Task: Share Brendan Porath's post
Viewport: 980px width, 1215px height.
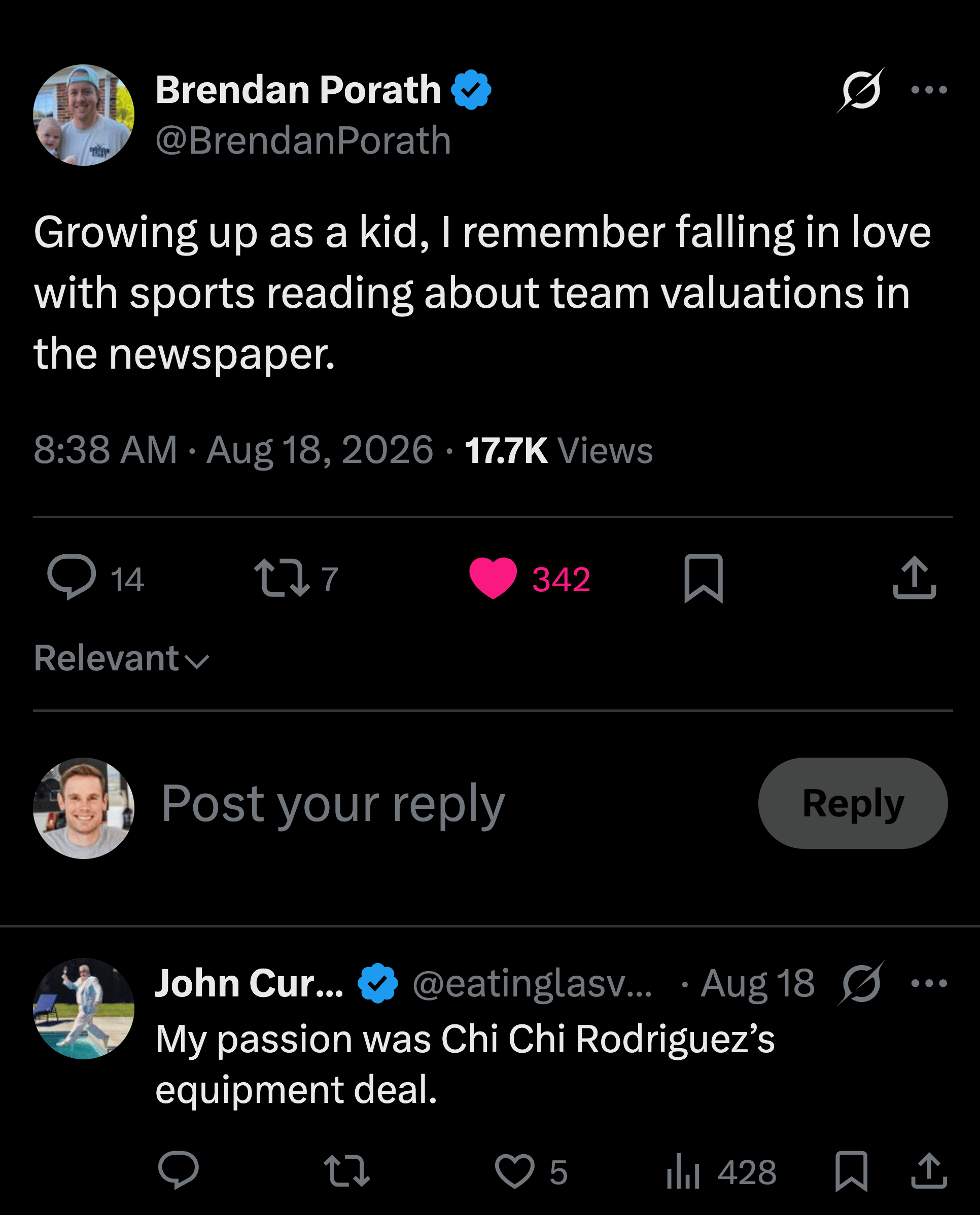Action: (915, 578)
